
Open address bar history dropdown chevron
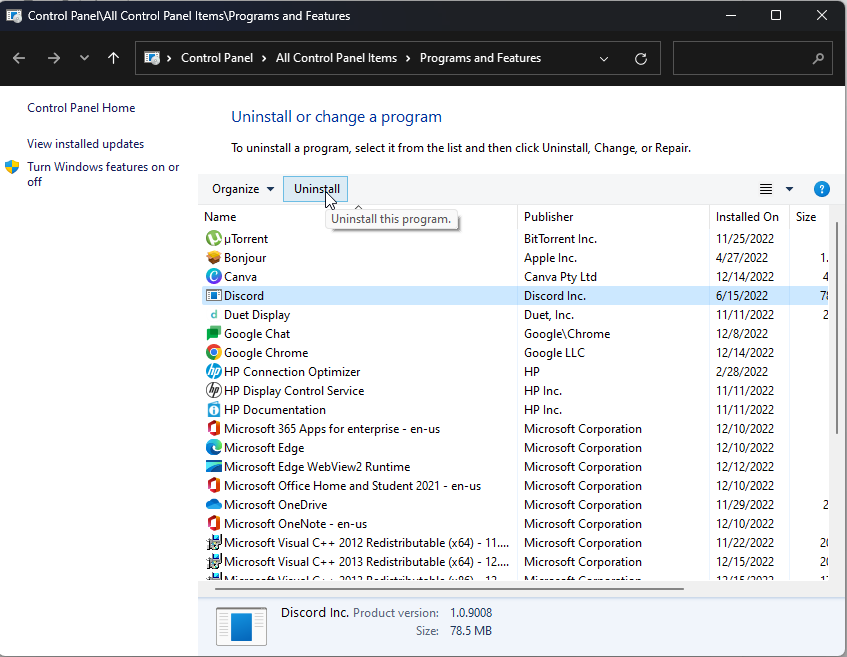pyautogui.click(x=604, y=59)
